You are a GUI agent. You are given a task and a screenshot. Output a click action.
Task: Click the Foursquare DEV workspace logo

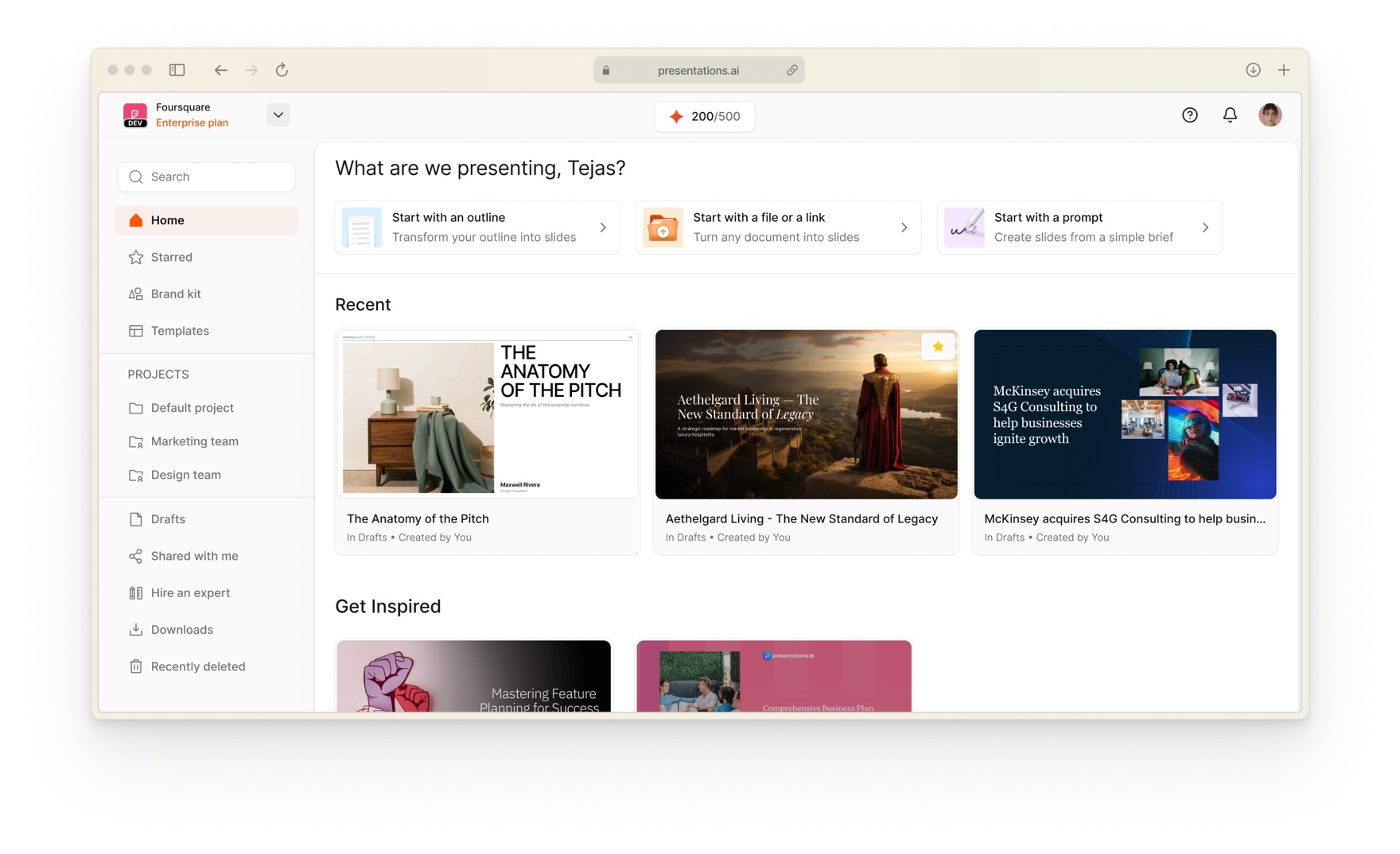coord(135,115)
